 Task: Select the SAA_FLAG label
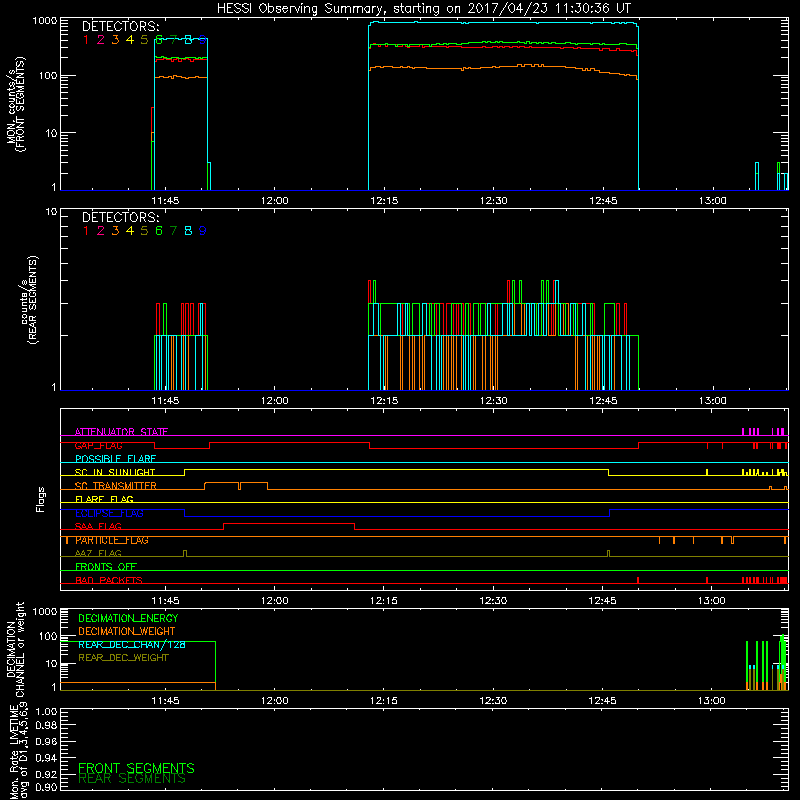98,526
